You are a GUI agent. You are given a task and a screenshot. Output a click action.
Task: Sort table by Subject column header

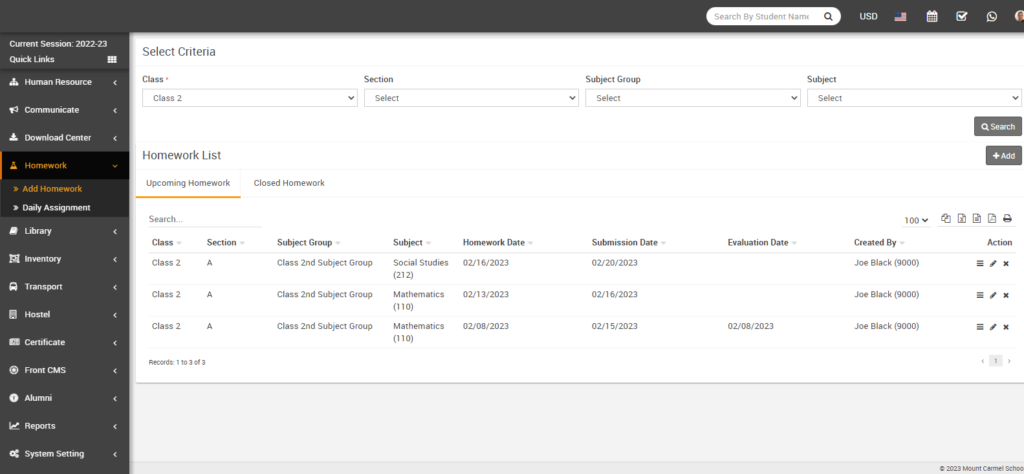[x=412, y=242]
